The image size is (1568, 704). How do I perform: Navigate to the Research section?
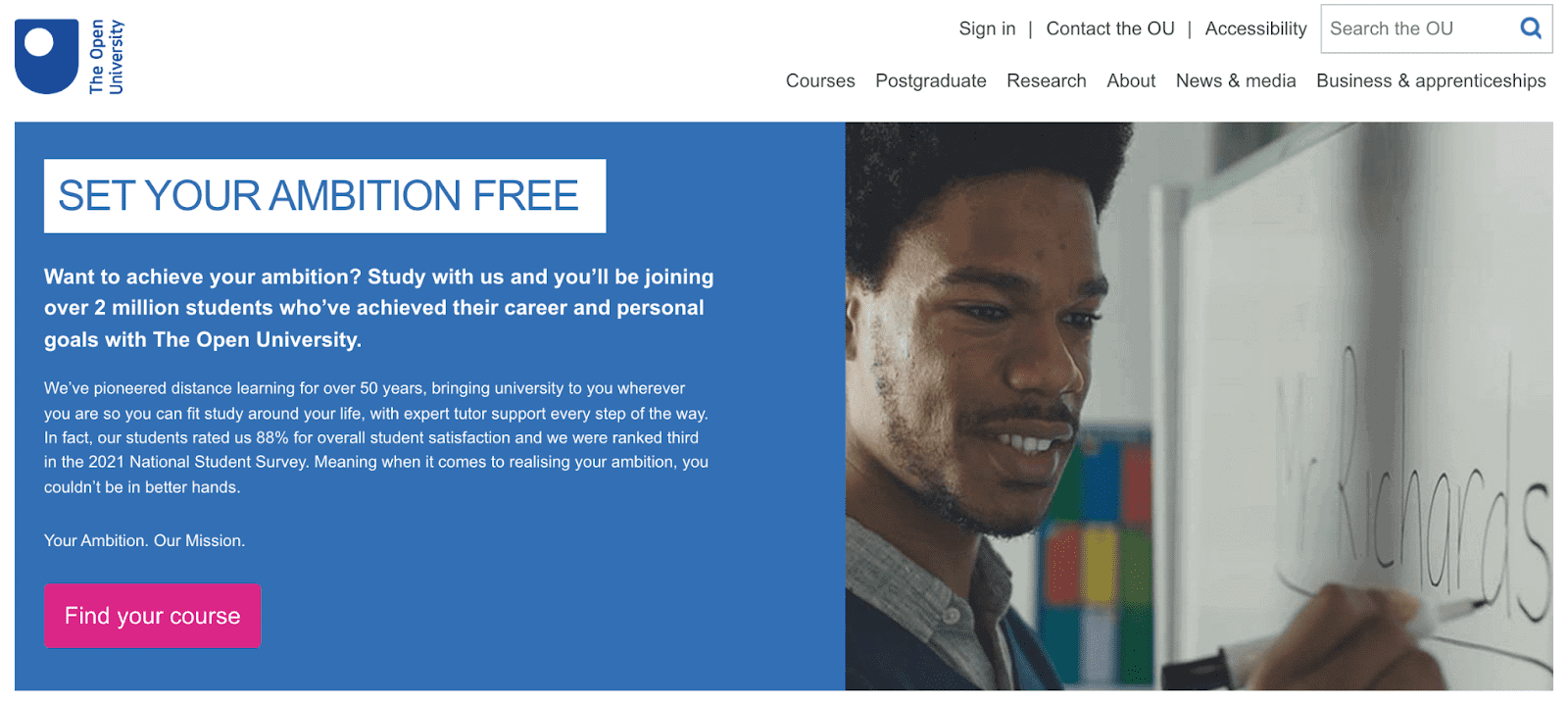[x=1046, y=80]
